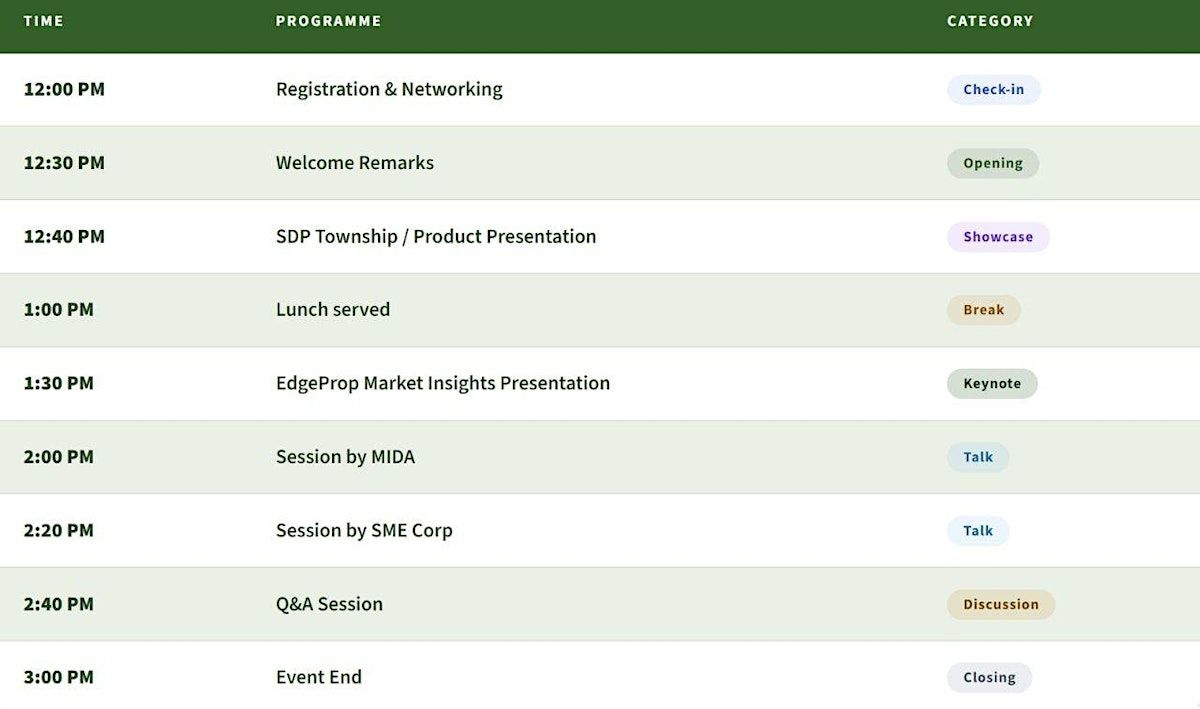1200x709 pixels.
Task: Click the Event End programme entry
Action: pyautogui.click(x=319, y=677)
